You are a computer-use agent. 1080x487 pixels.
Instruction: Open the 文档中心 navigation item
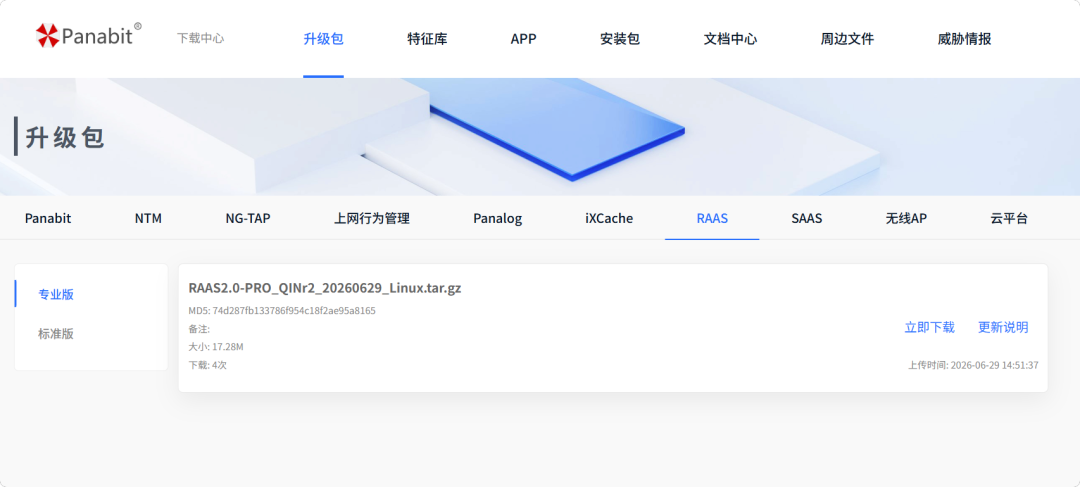point(730,39)
